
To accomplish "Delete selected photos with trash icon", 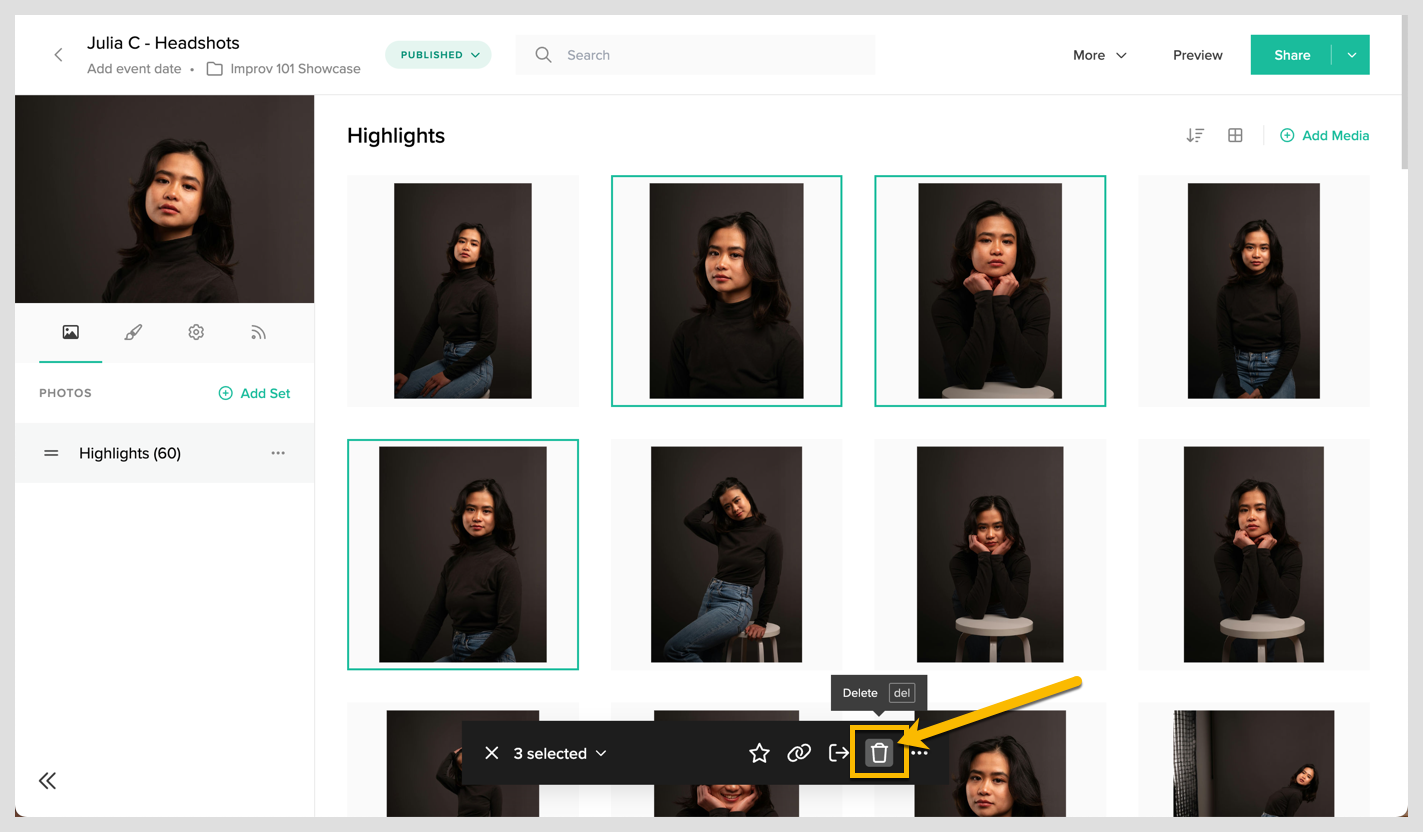I will coord(879,753).
